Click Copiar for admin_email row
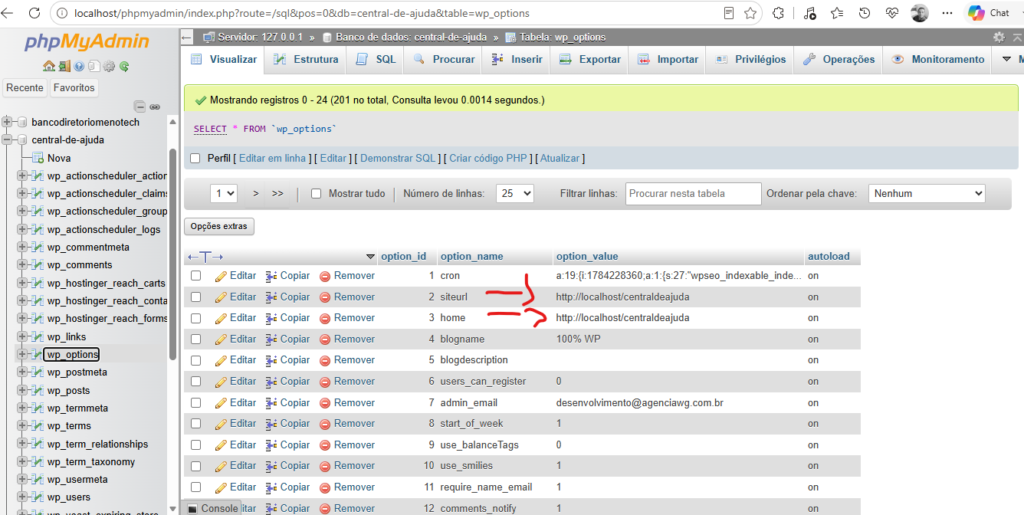The image size is (1024, 515). 288,403
